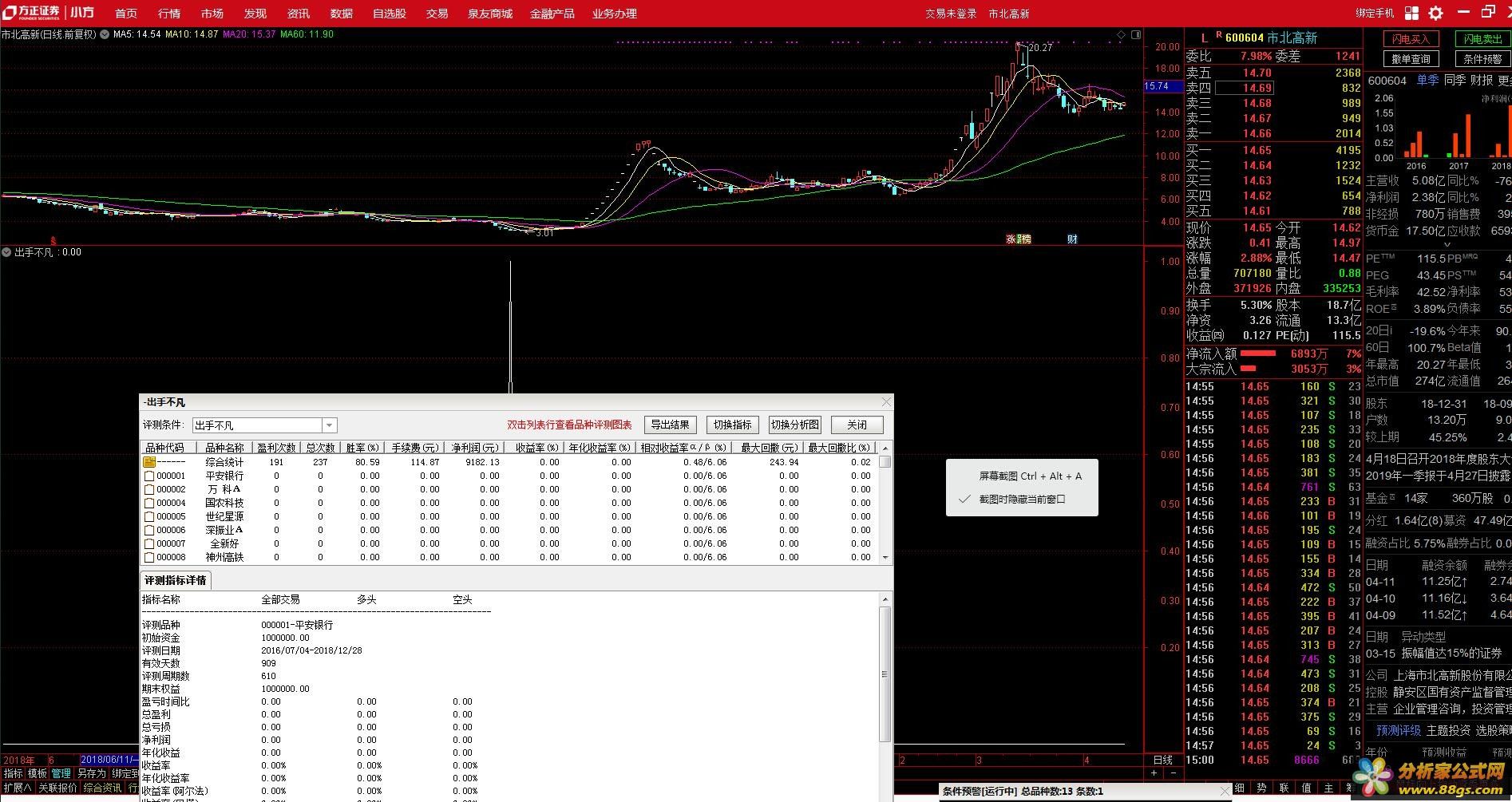
Task: Open the layout grid icon in title bar
Action: (1411, 13)
